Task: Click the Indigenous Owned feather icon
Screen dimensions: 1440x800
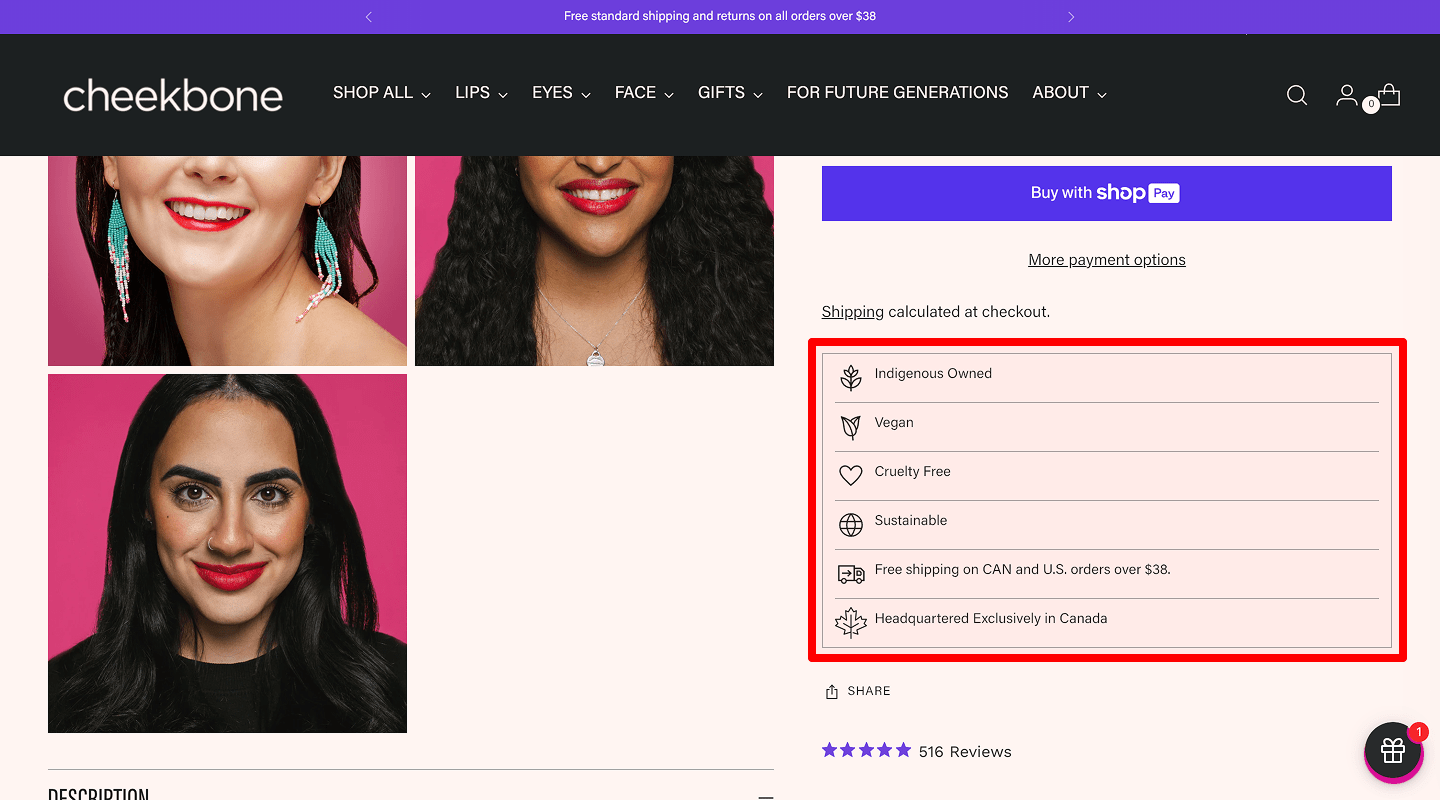Action: (851, 377)
